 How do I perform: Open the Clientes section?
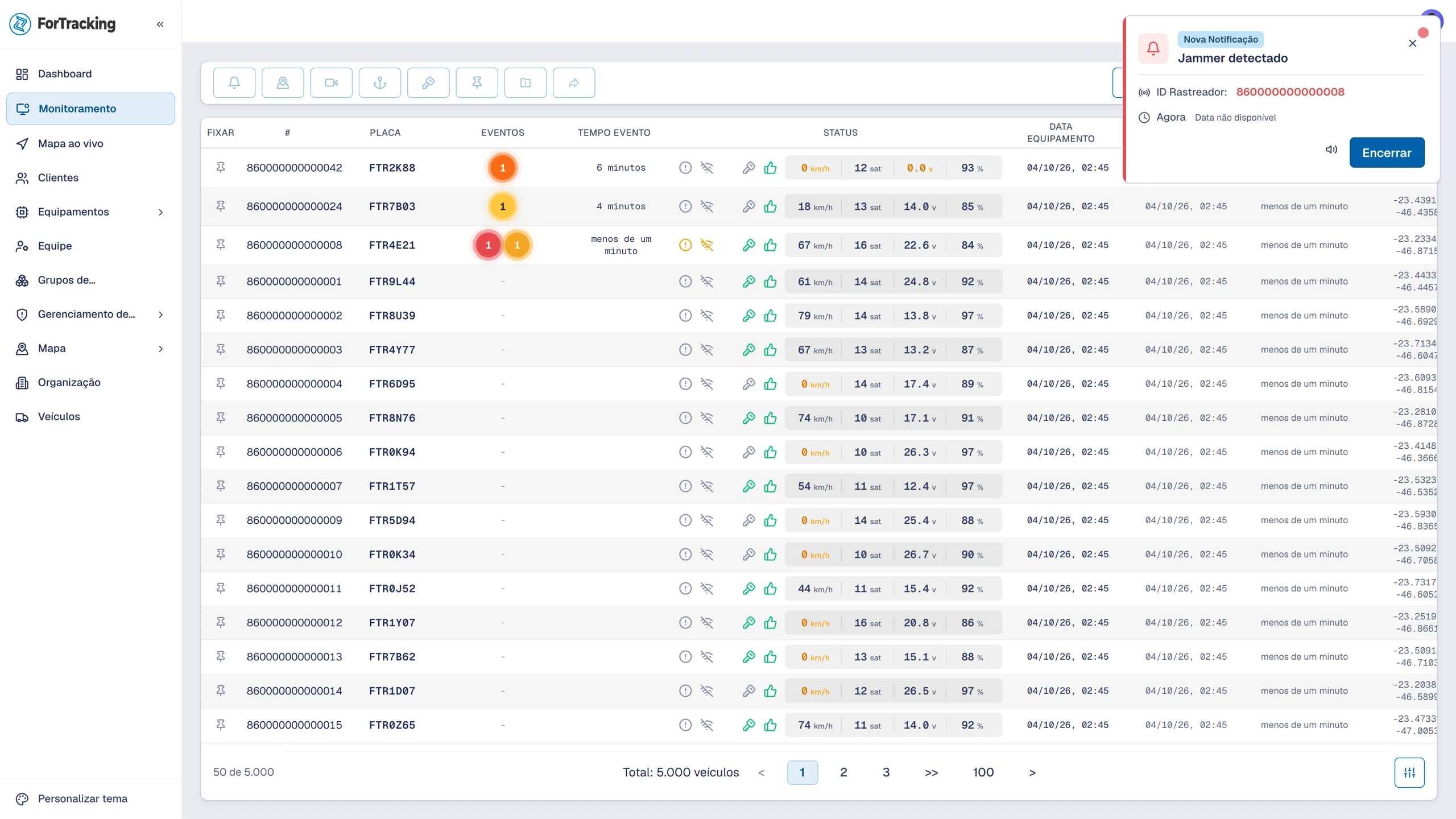90,178
